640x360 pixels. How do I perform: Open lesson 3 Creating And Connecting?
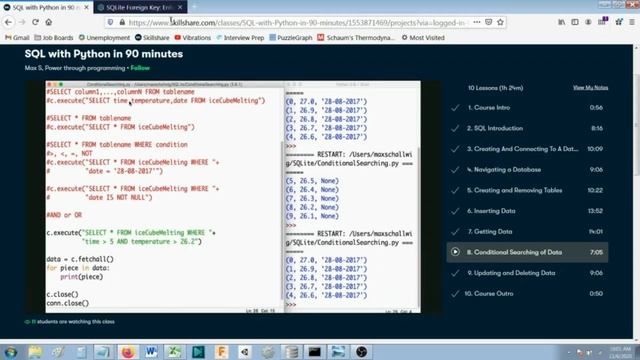[527, 149]
